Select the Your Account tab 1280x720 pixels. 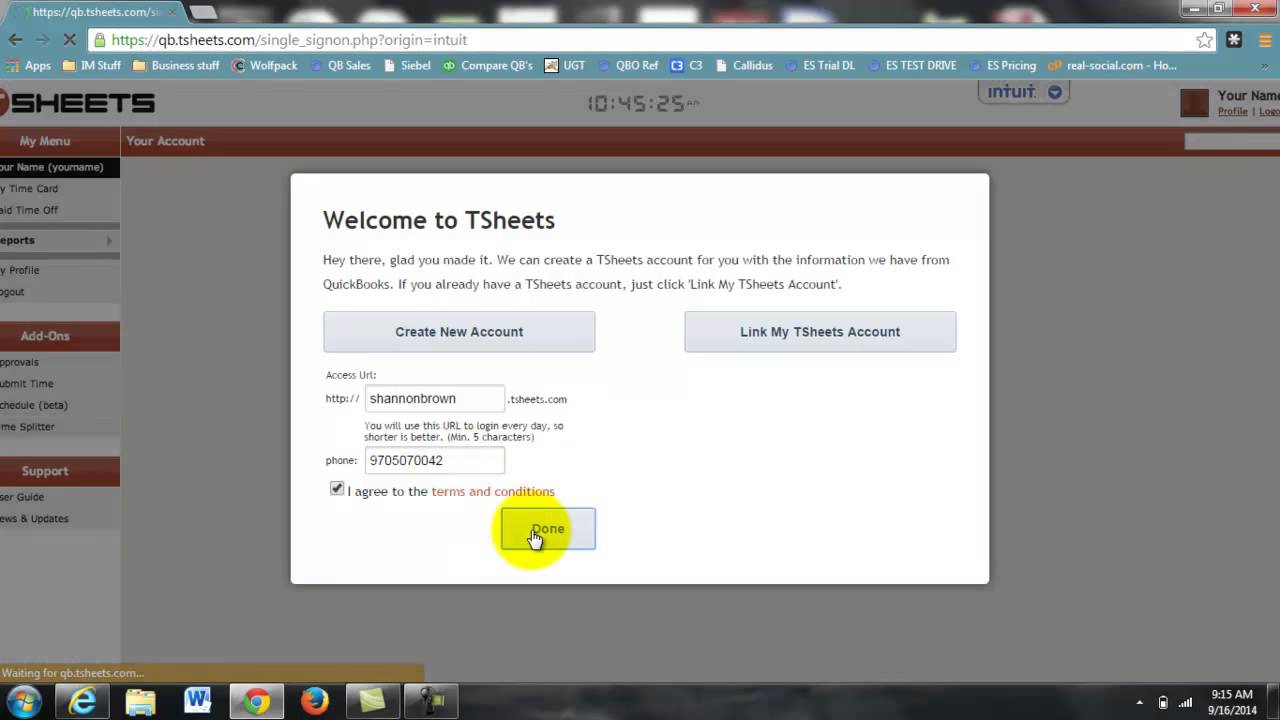point(165,141)
